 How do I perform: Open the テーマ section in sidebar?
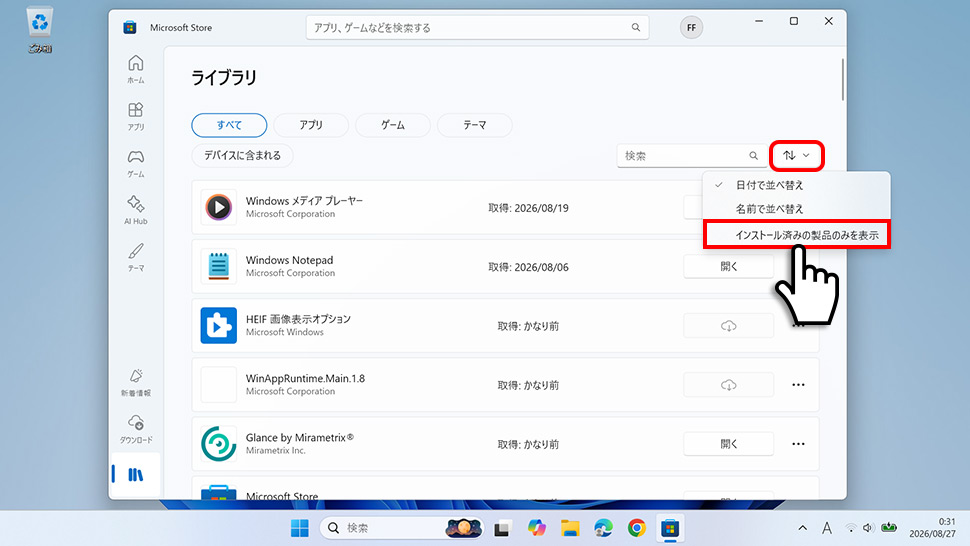(135, 257)
